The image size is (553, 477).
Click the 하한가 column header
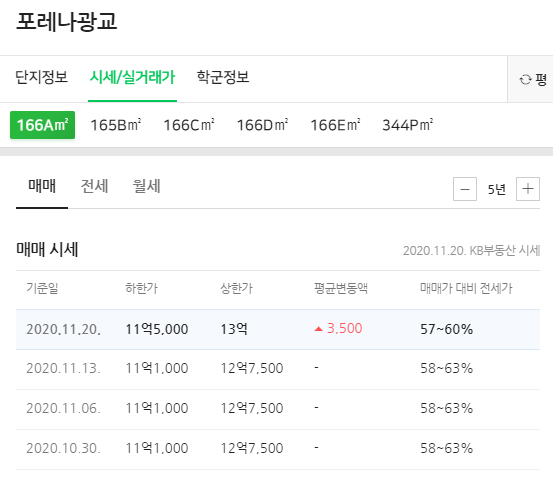pyautogui.click(x=141, y=288)
